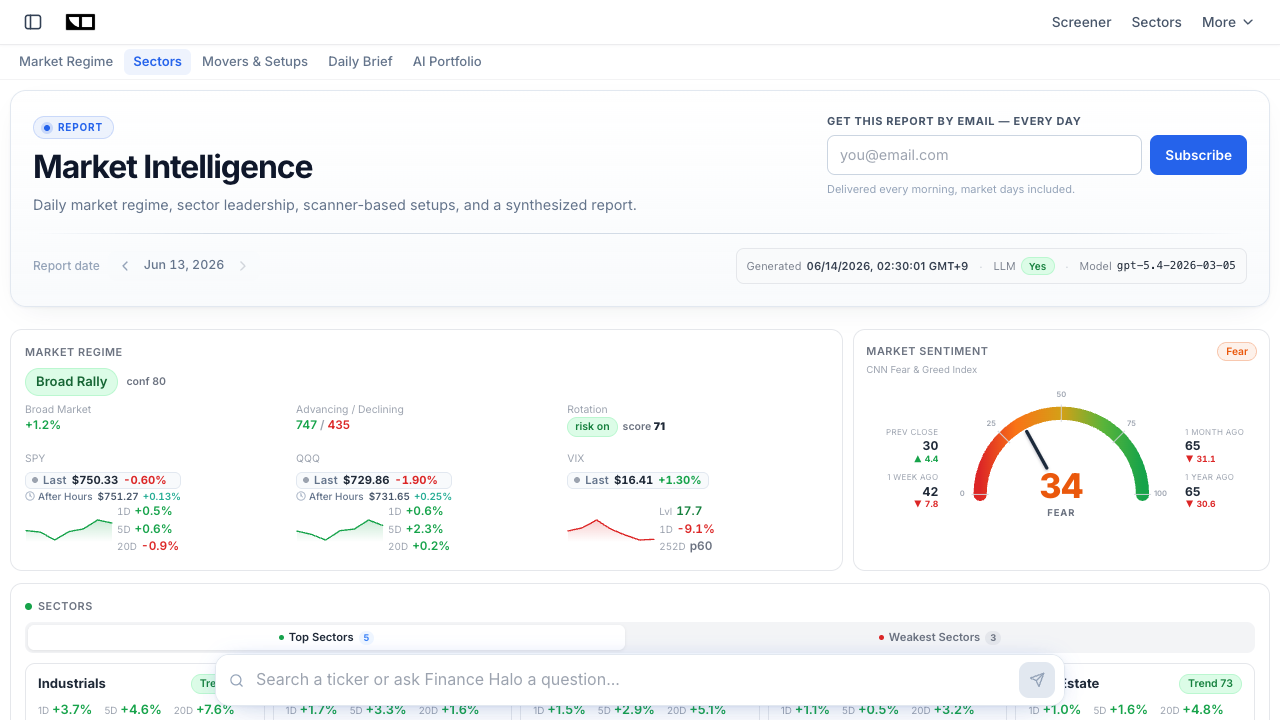Switch to Movers & Setups tab
The width and height of the screenshot is (1280, 720).
pyautogui.click(x=255, y=62)
